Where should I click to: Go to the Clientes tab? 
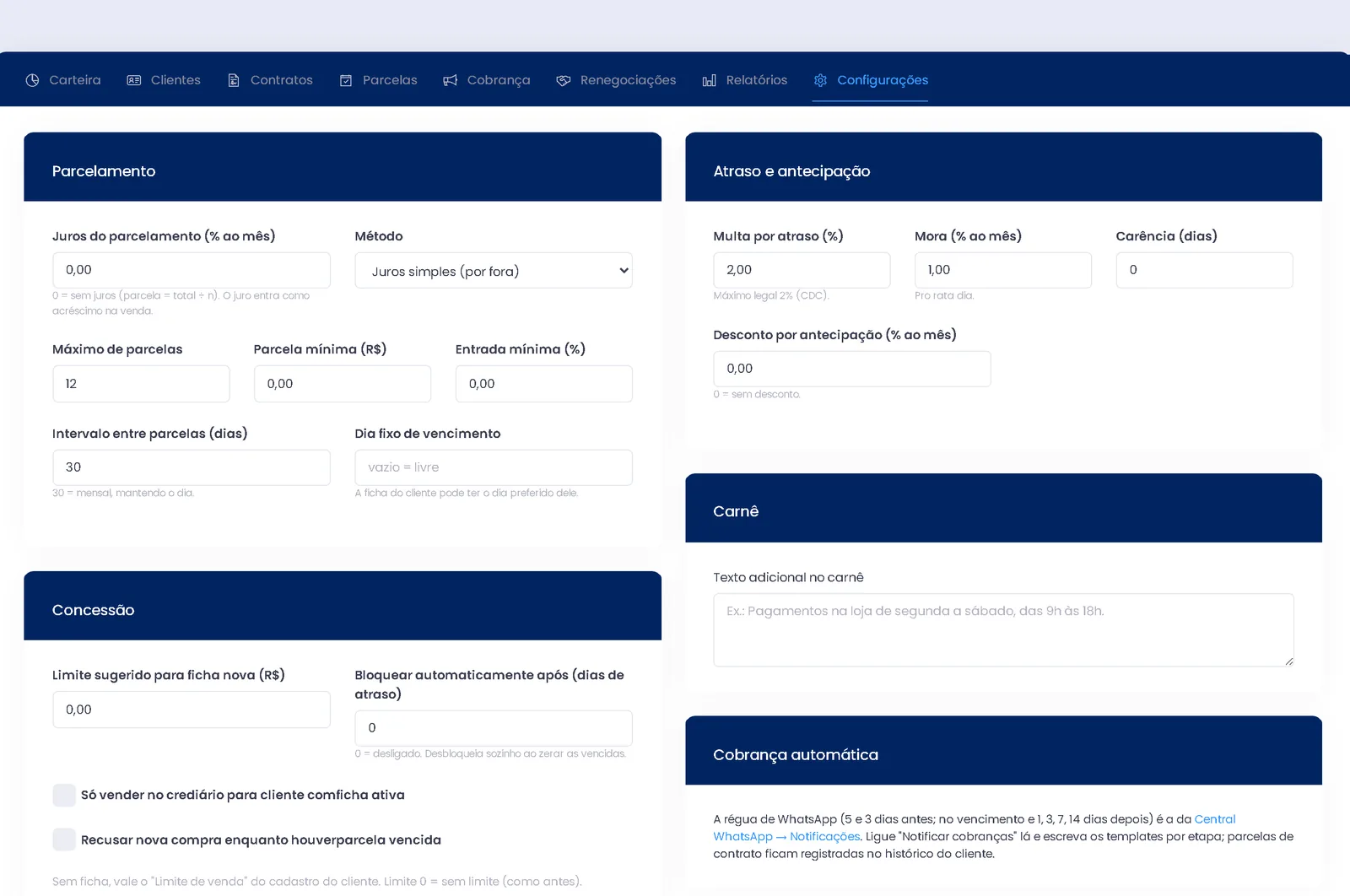[164, 80]
